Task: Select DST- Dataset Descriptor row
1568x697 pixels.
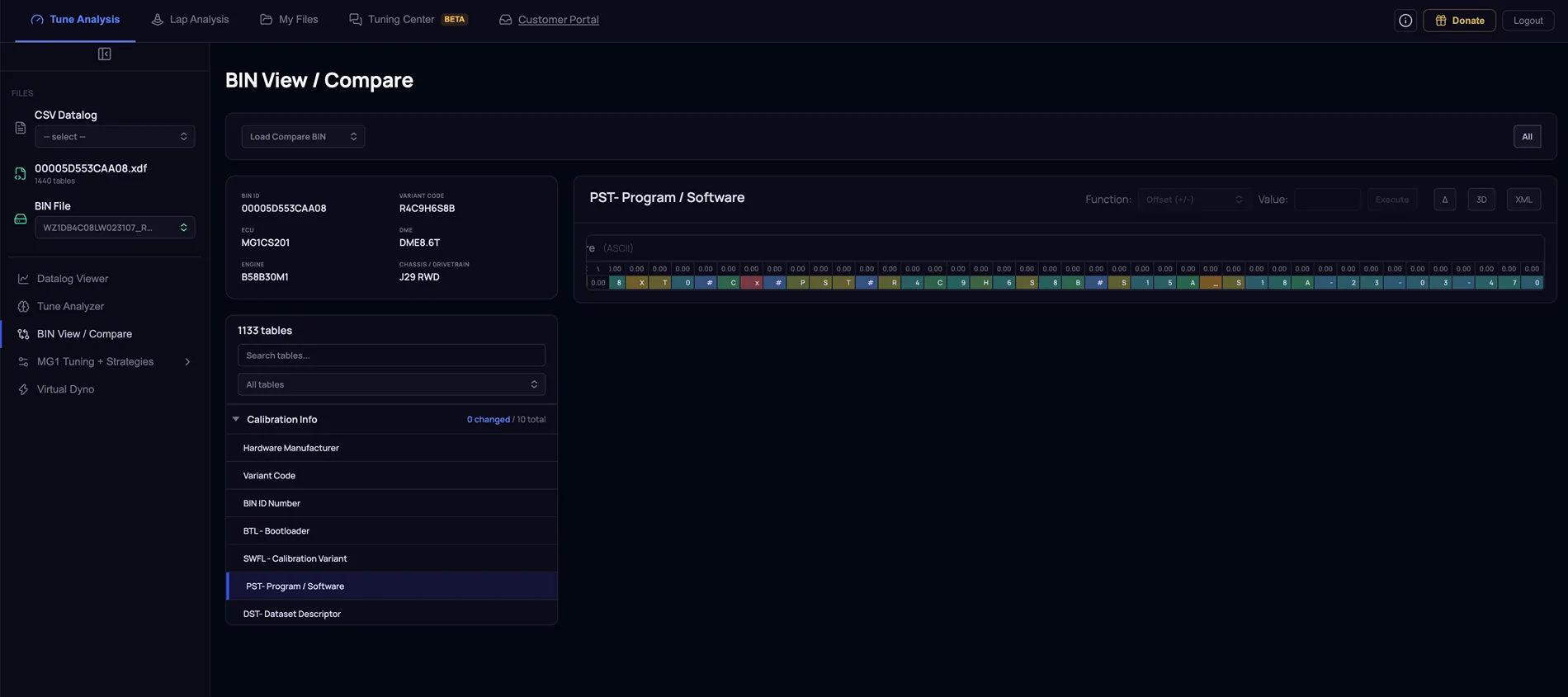Action: (392, 614)
